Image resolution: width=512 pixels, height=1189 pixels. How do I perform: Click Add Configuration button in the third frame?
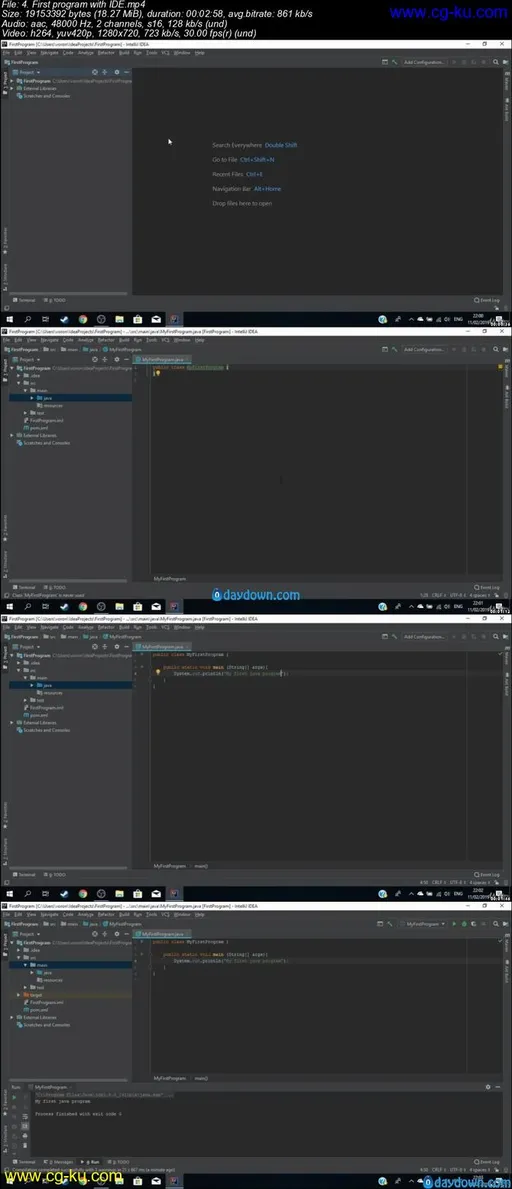click(x=424, y=637)
